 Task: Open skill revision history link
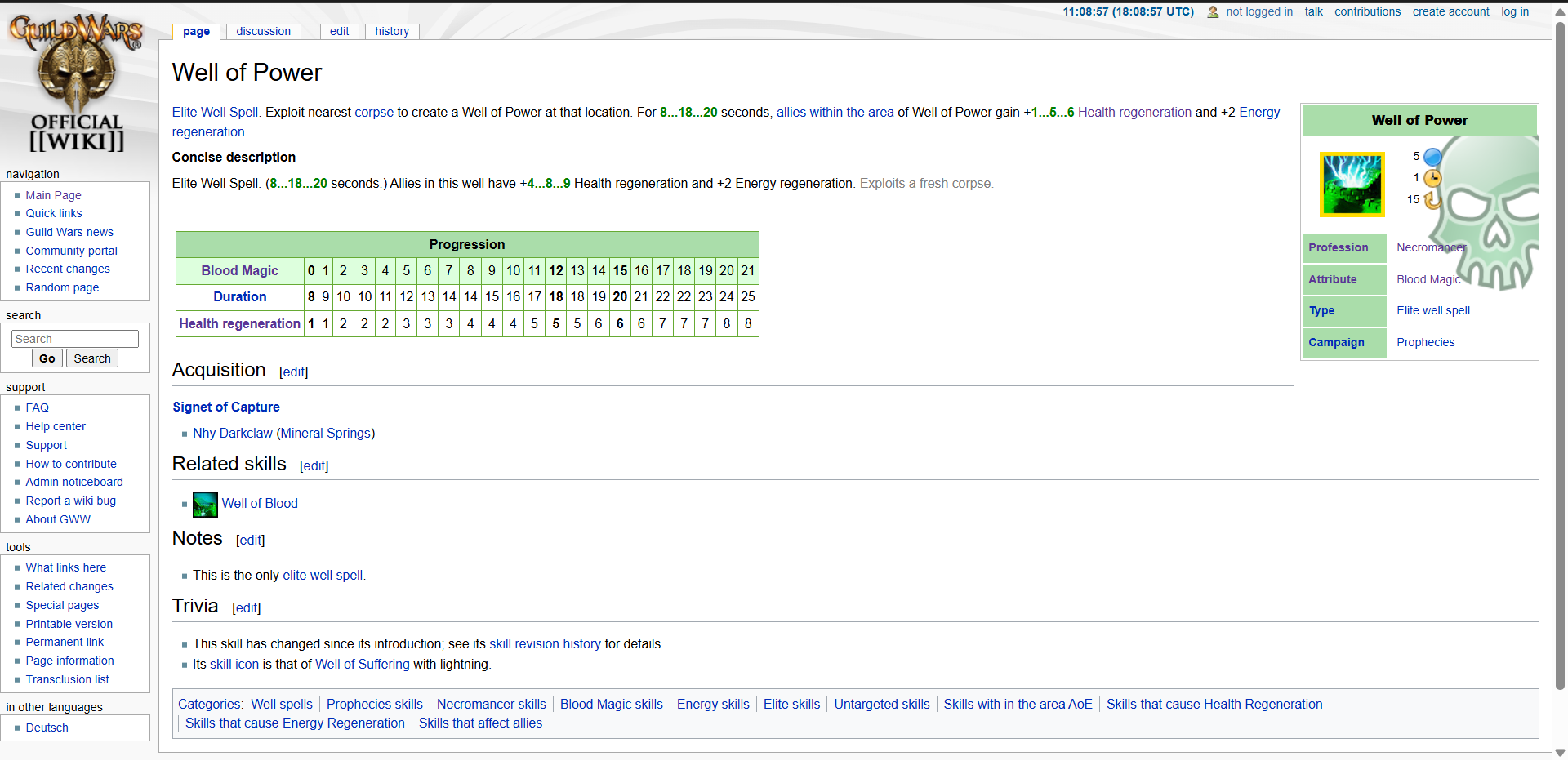click(x=545, y=643)
